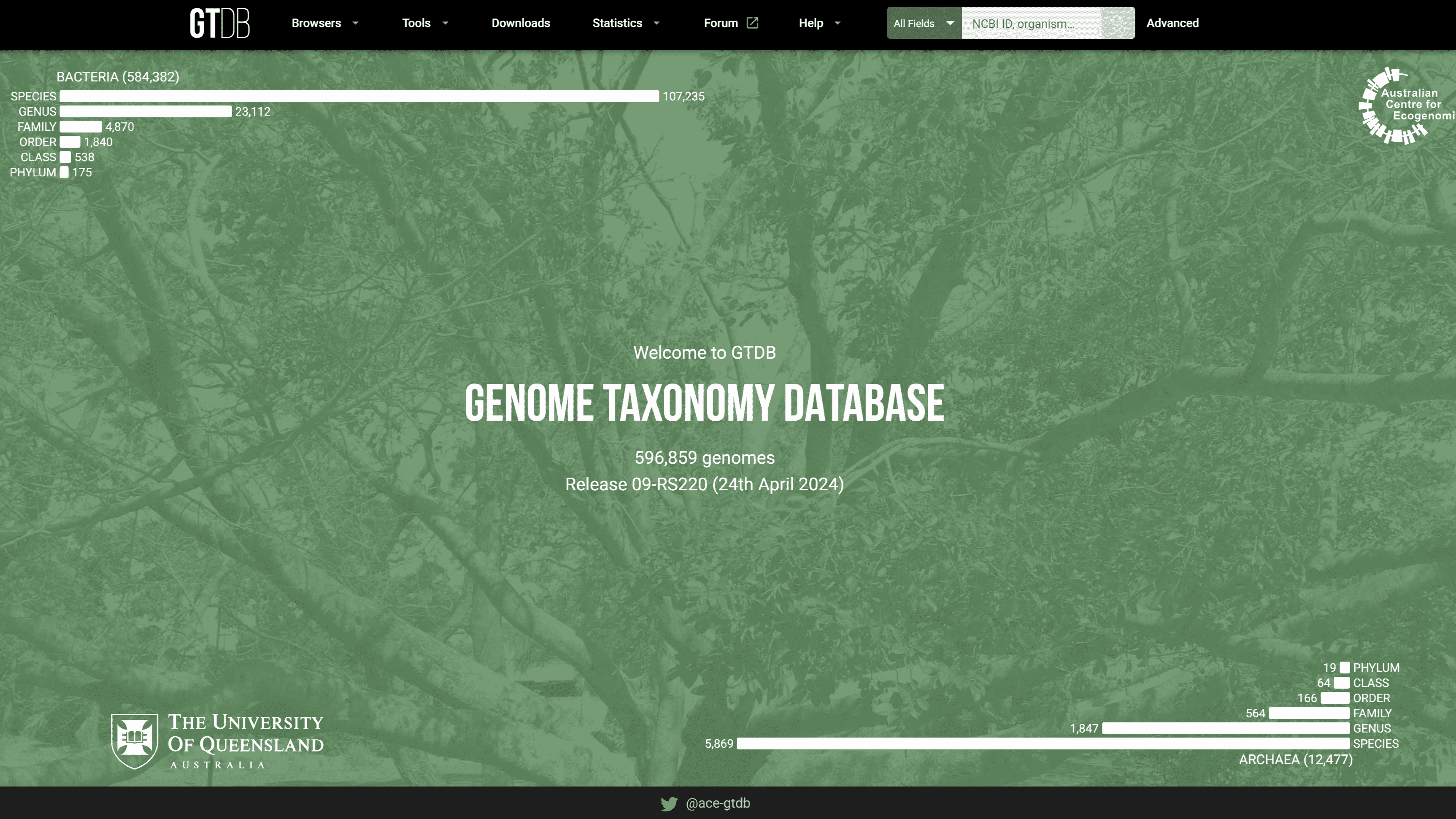Click the Bacteria CLASS label 538

point(84,158)
